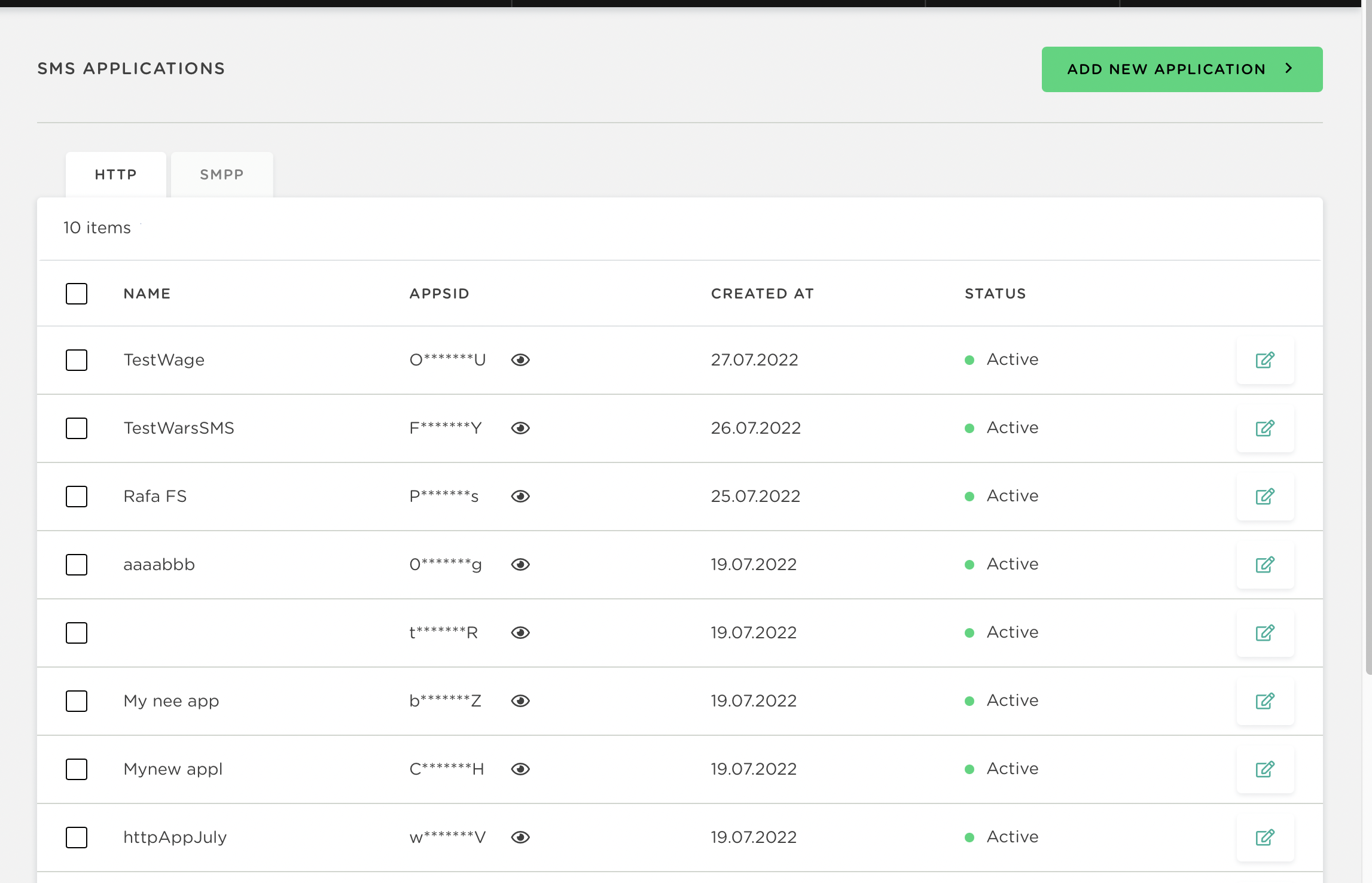Select the HTTP tab
Screen dimensions: 1372x883
pos(116,175)
